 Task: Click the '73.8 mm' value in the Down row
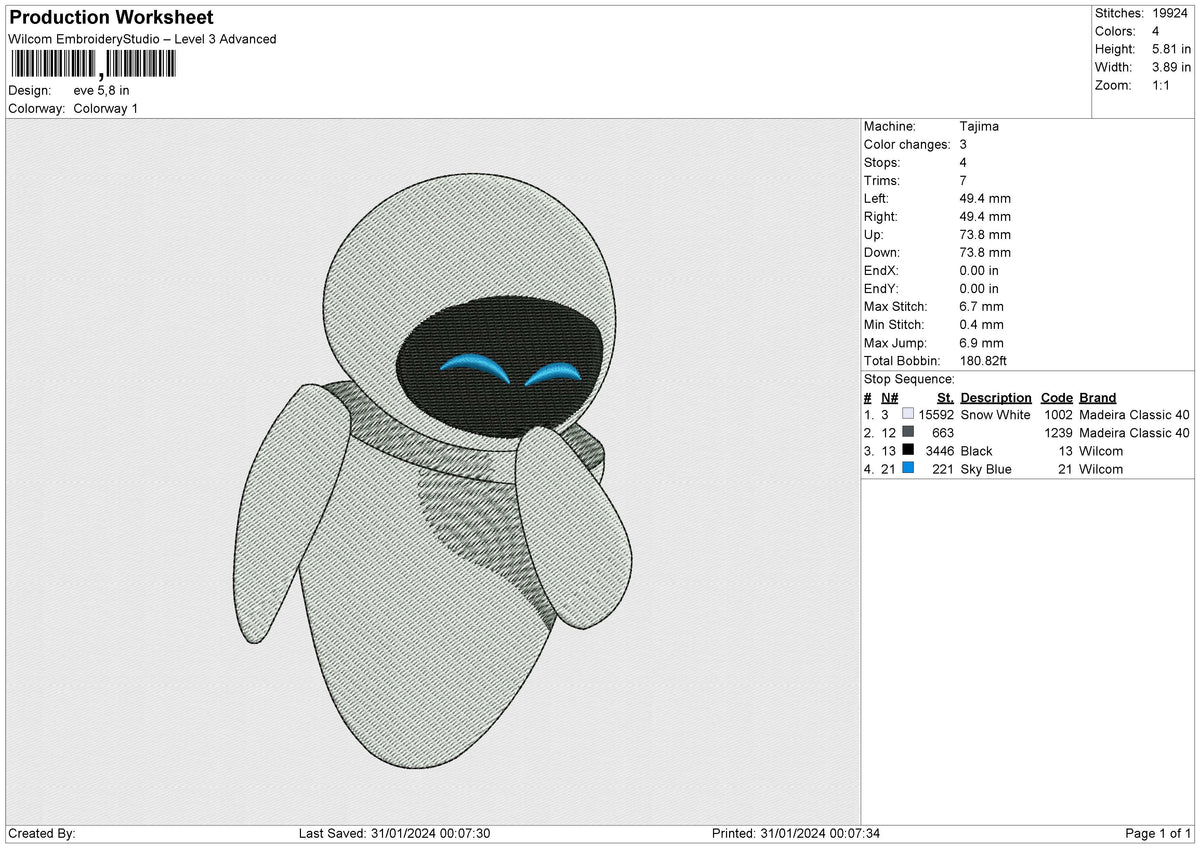[985, 252]
